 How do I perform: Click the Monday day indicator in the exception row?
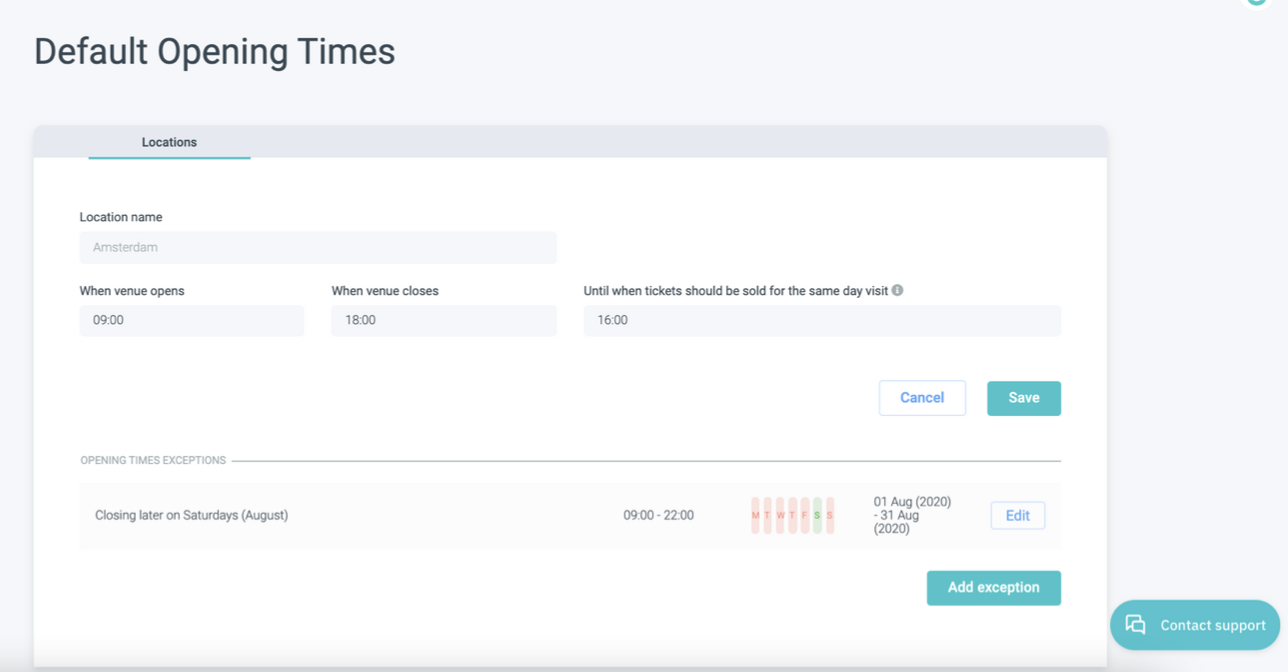coord(755,516)
